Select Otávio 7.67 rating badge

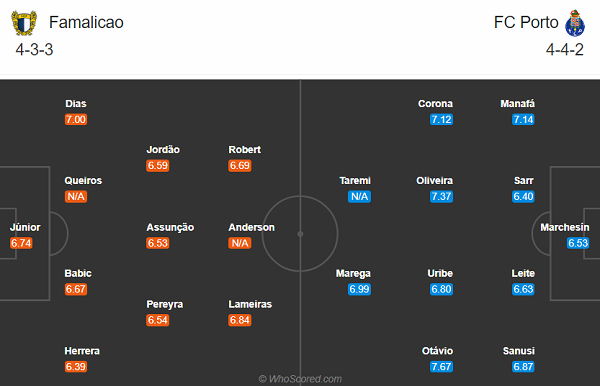pyautogui.click(x=441, y=366)
